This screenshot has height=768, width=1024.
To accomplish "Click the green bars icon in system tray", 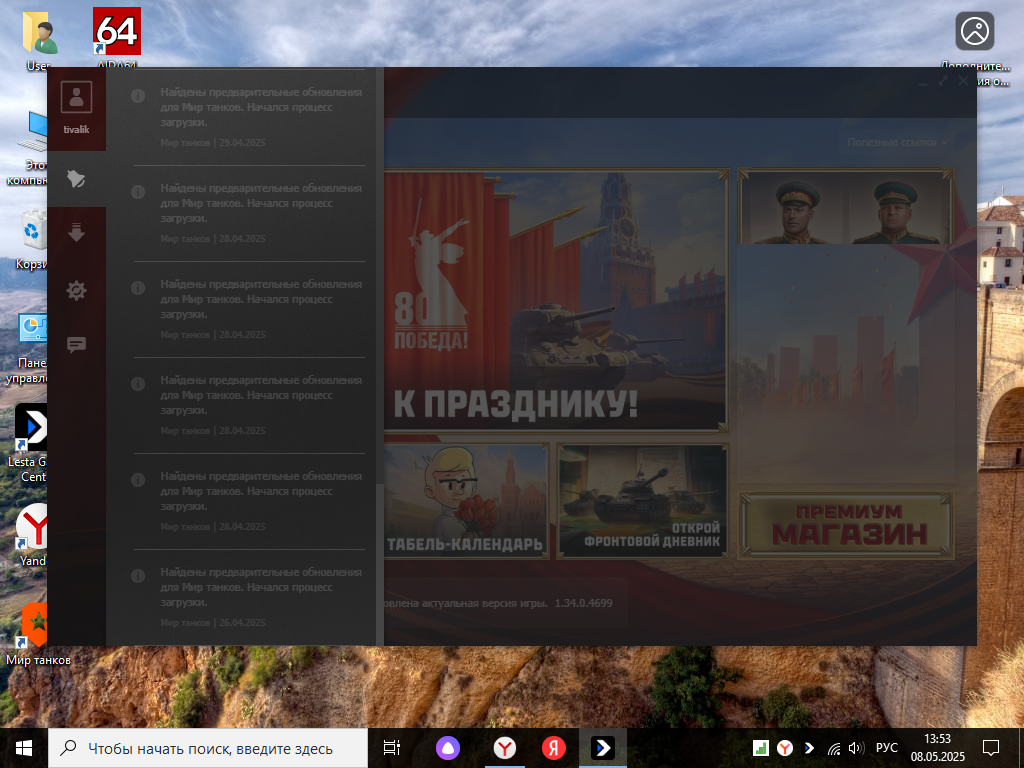I will (760, 748).
